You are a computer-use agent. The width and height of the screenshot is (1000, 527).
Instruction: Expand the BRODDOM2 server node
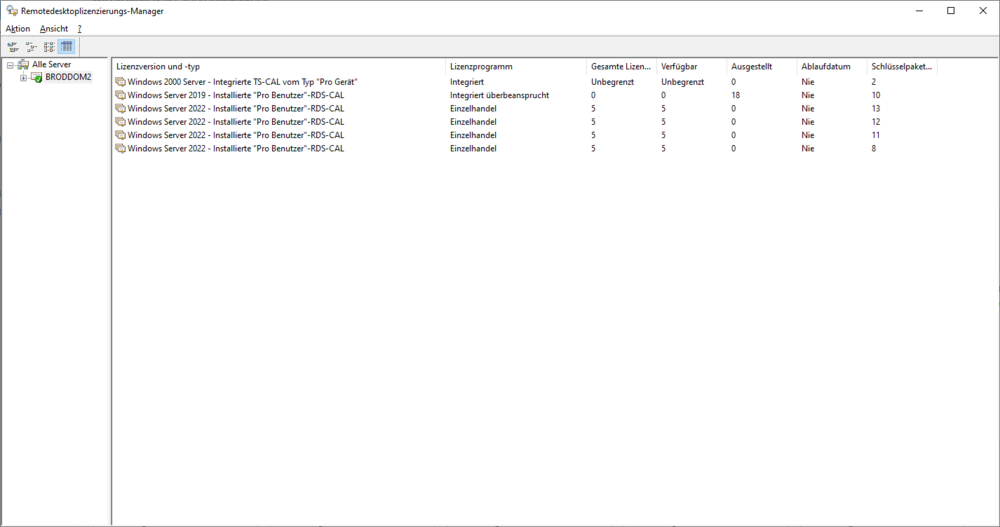coord(23,78)
